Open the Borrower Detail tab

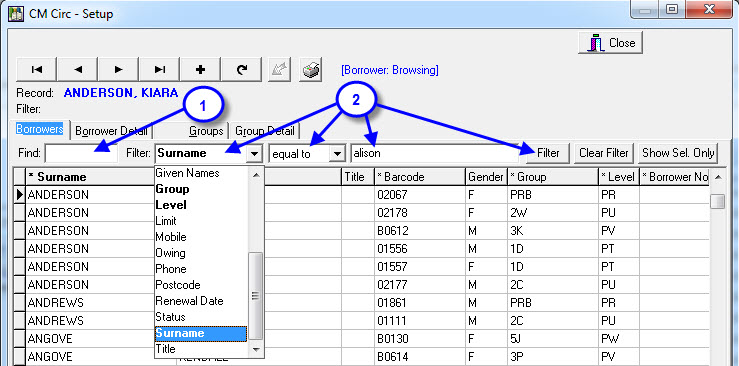(111, 130)
